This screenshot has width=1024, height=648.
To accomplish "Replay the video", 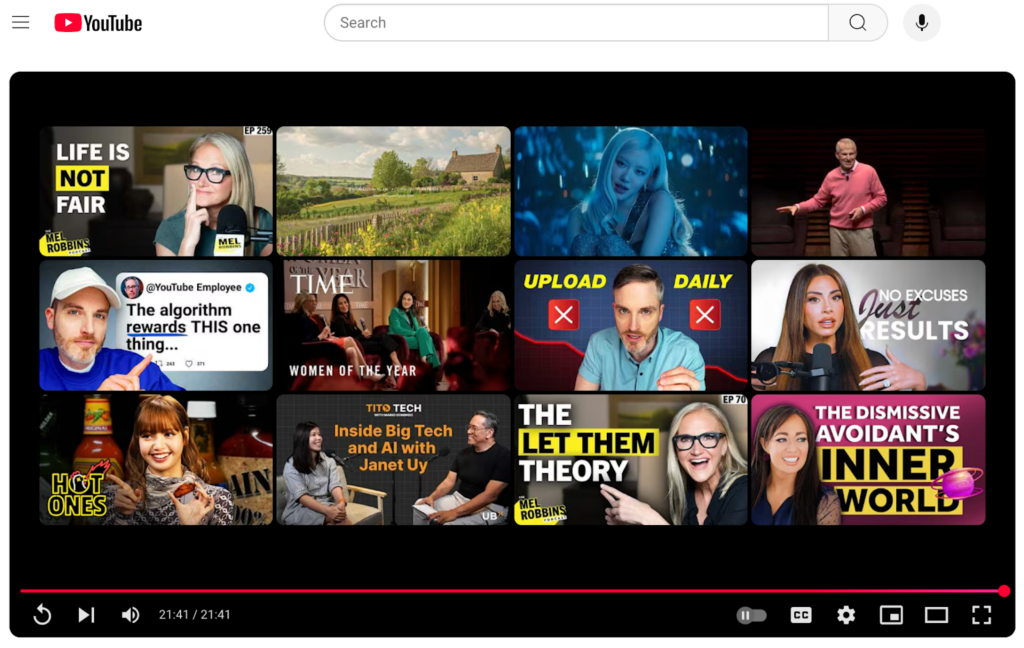I will click(x=42, y=615).
